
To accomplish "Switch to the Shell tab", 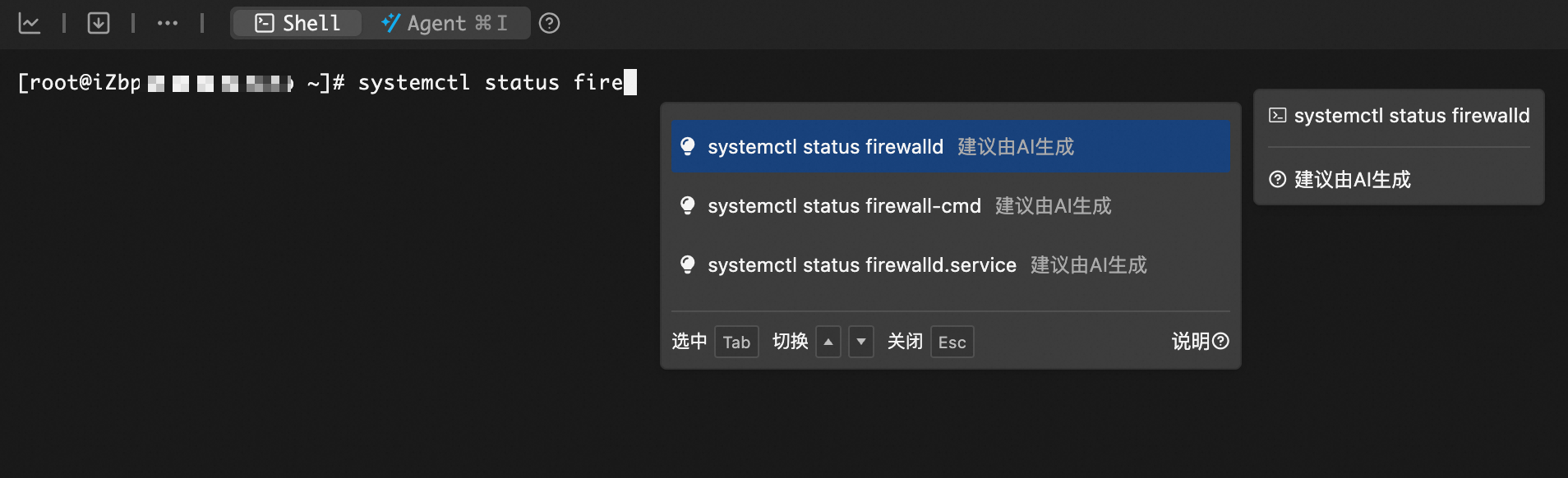I will click(297, 23).
